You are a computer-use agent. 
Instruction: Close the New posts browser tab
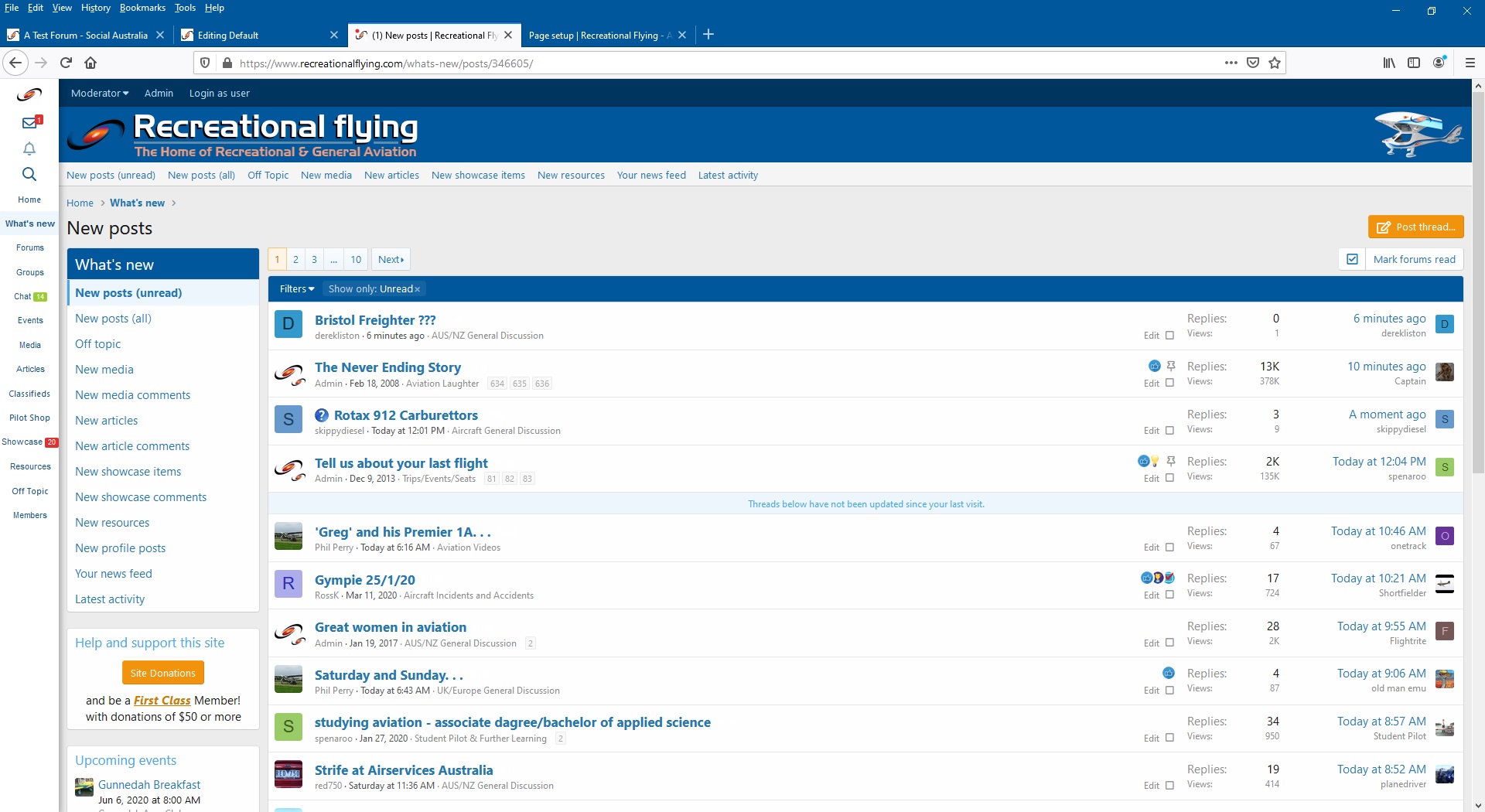[508, 35]
